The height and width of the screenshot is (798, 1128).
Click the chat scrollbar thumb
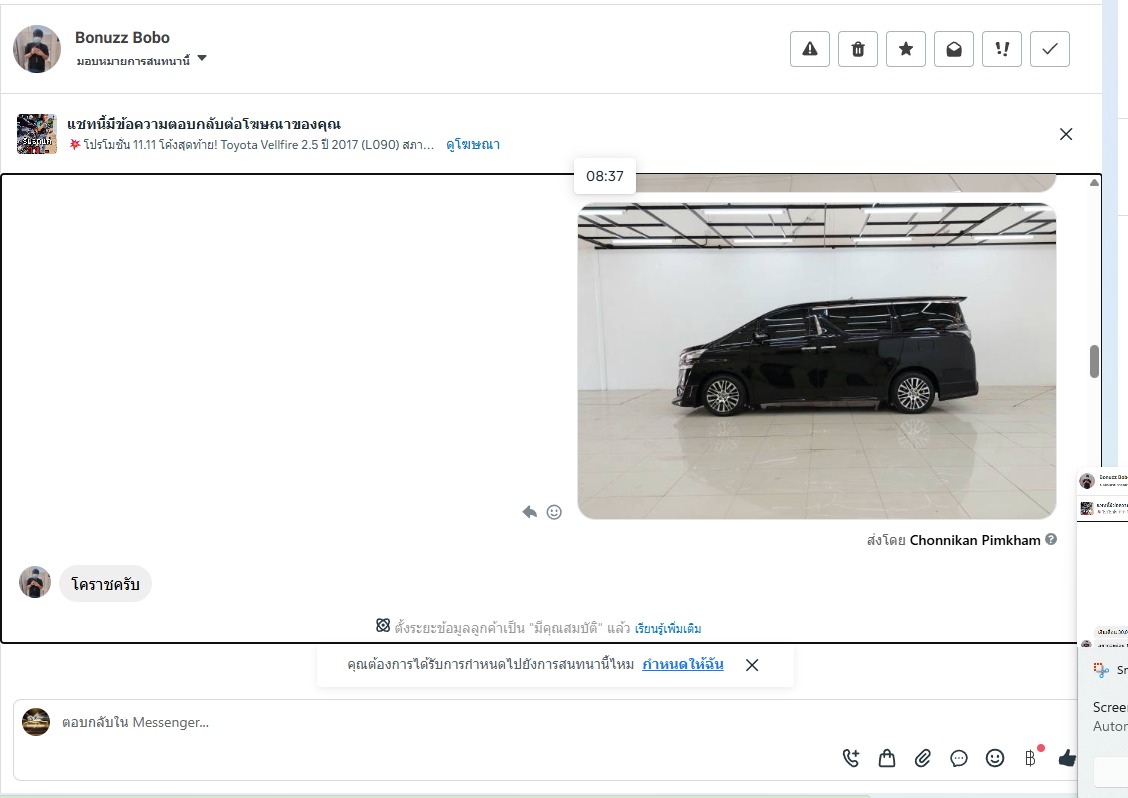coord(1094,361)
